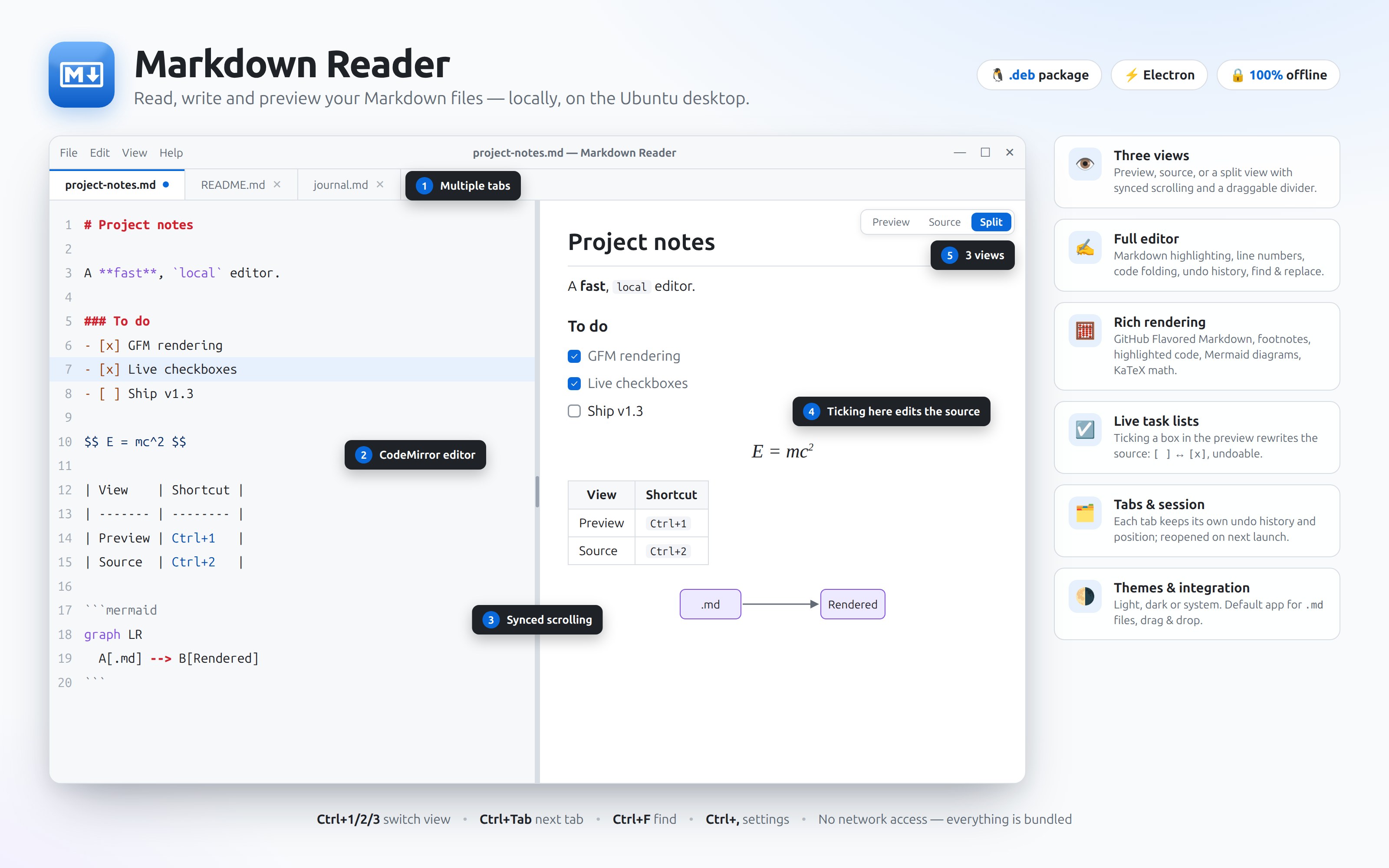This screenshot has width=1389, height=868.
Task: Click the Ctrl+1 cell in preview table
Action: (x=671, y=523)
